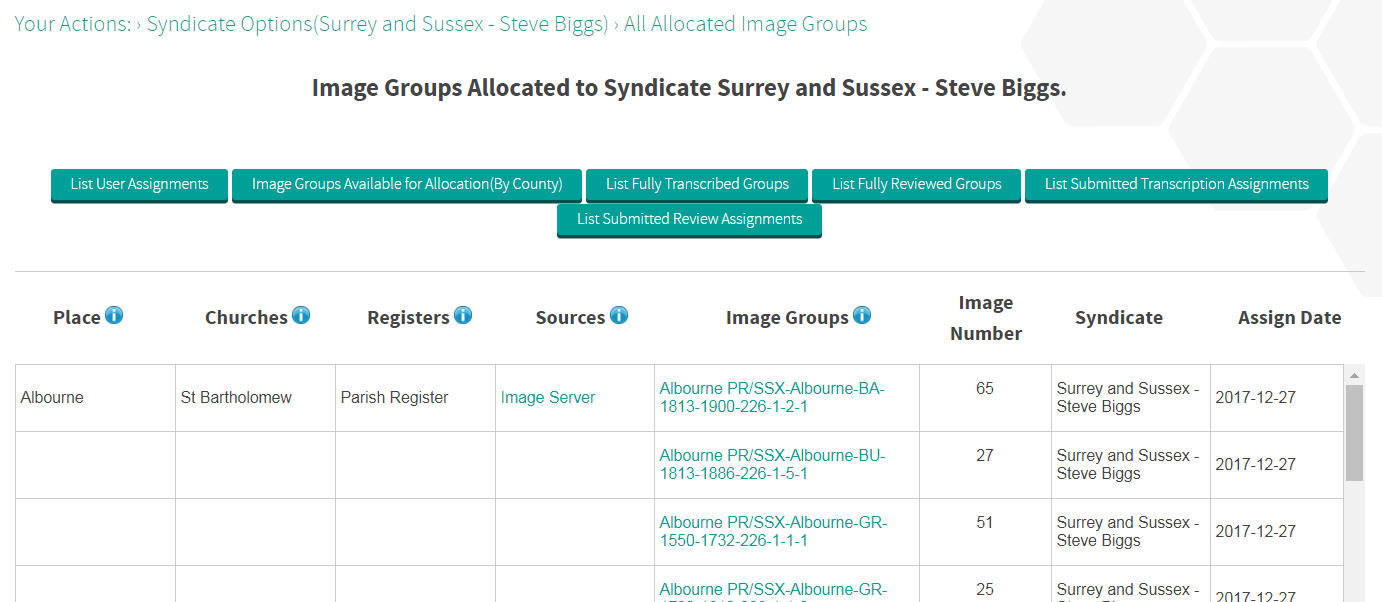Image resolution: width=1382 pixels, height=602 pixels.
Task: Click the Syndicate column header
Action: tap(1118, 318)
